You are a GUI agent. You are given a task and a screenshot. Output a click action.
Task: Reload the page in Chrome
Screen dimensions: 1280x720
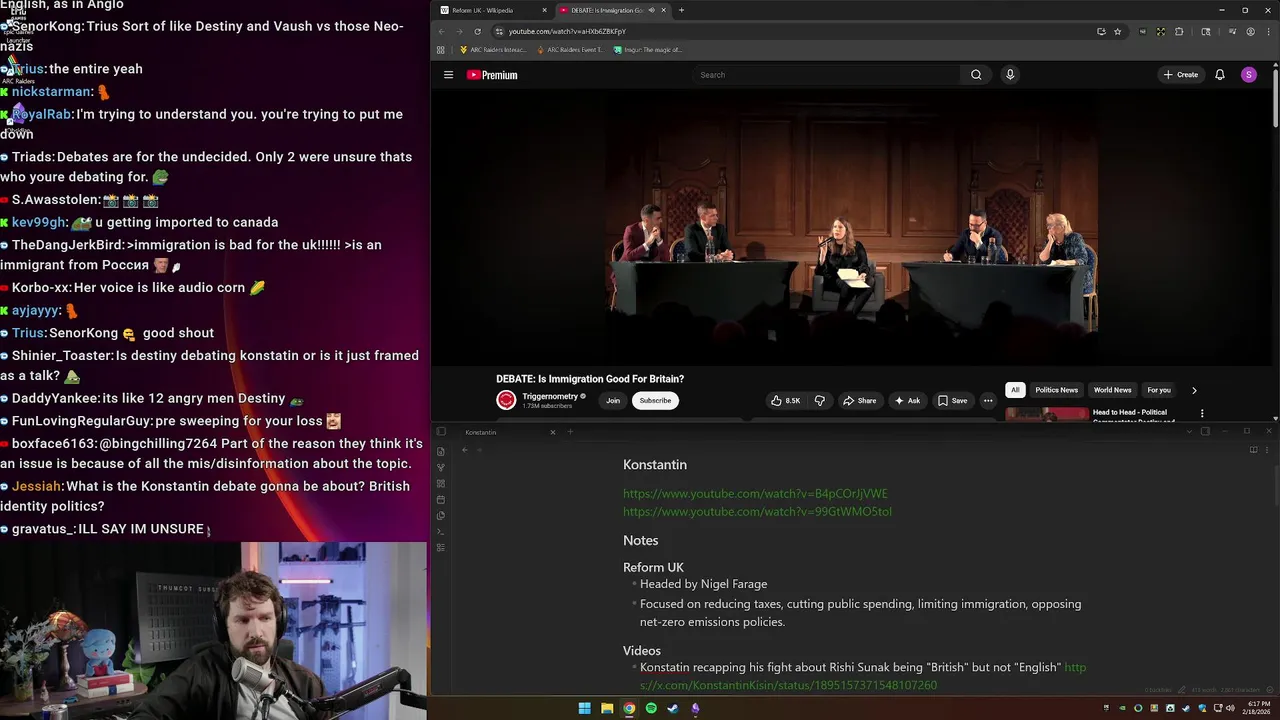pyautogui.click(x=477, y=31)
